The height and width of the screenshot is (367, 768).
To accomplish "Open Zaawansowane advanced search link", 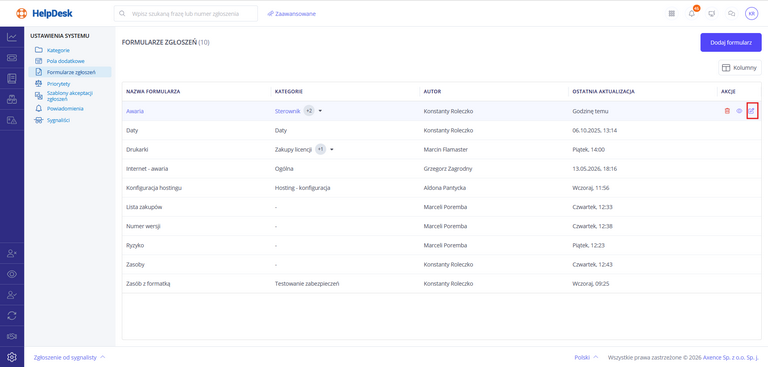I will [x=291, y=14].
